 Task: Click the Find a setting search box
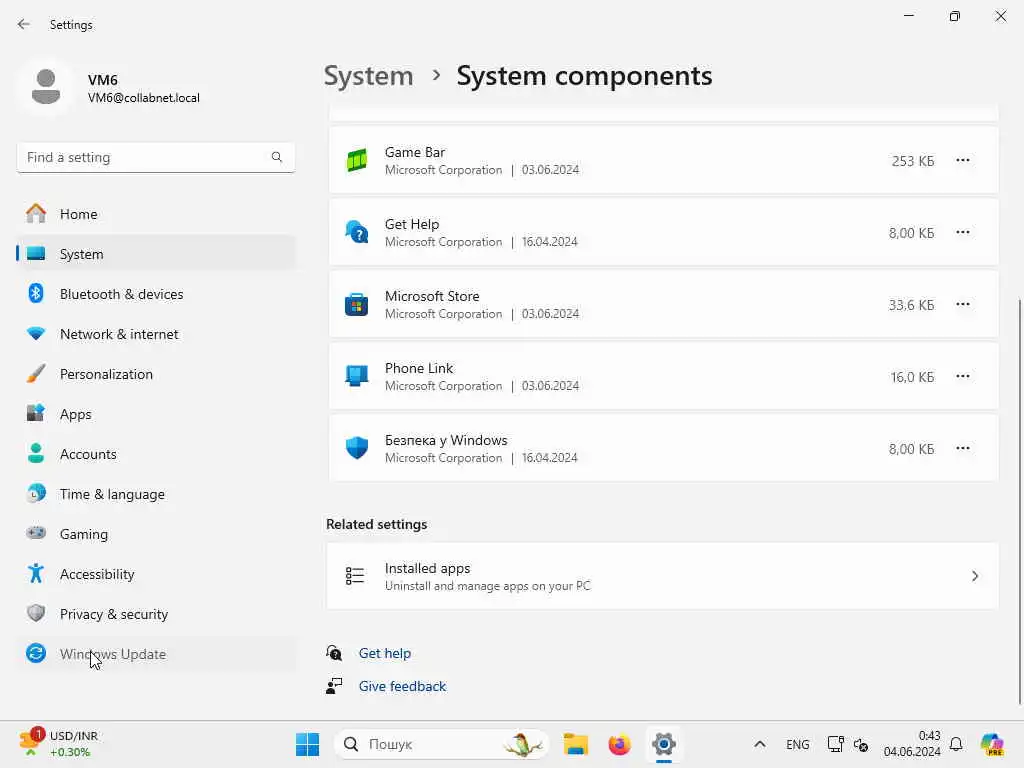(x=155, y=157)
